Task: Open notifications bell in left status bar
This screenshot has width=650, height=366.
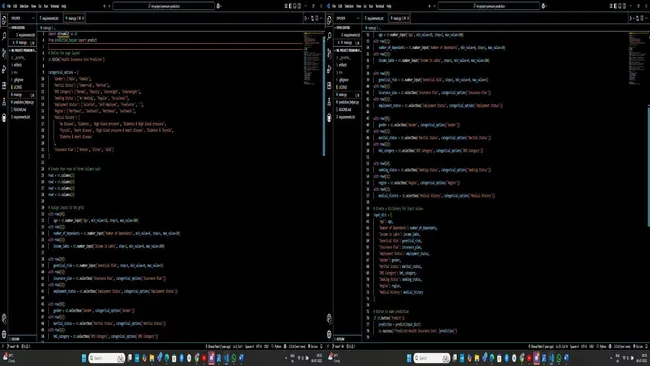Action: 321,346
